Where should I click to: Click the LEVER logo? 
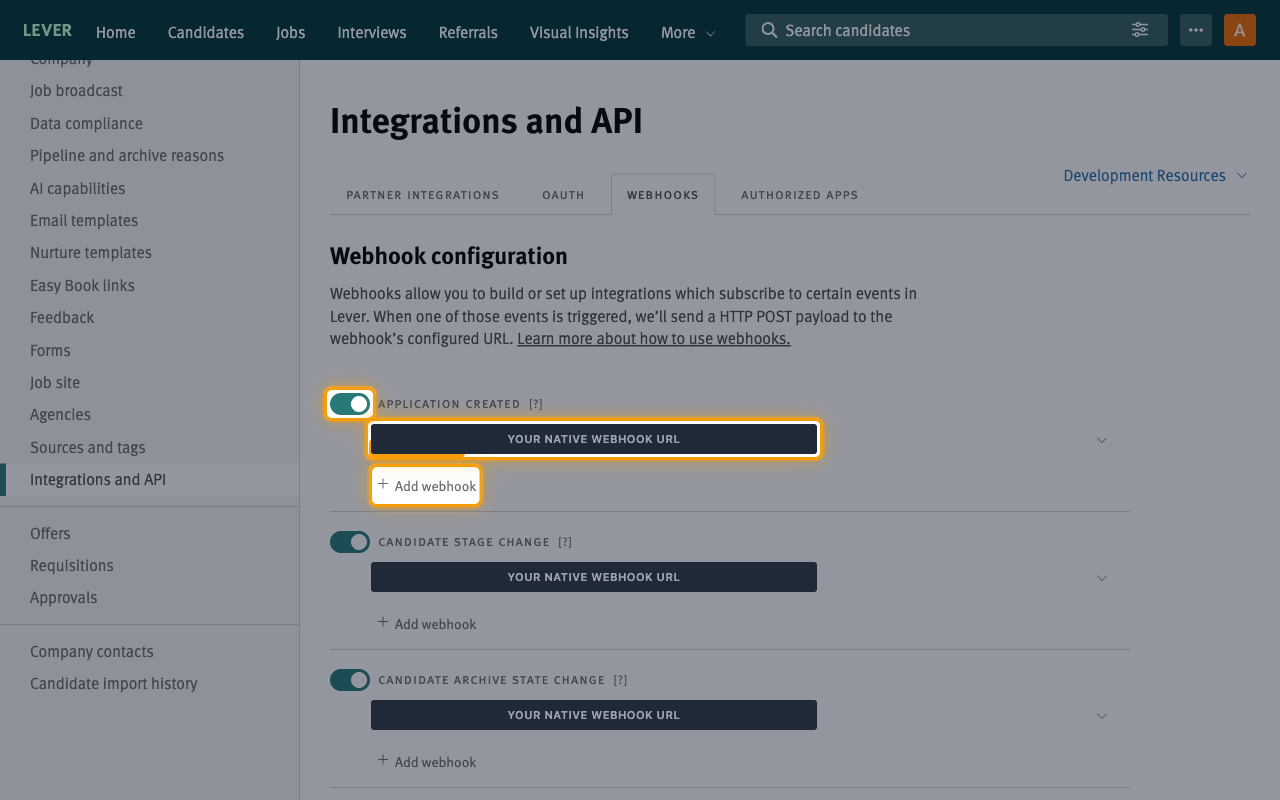pos(47,30)
